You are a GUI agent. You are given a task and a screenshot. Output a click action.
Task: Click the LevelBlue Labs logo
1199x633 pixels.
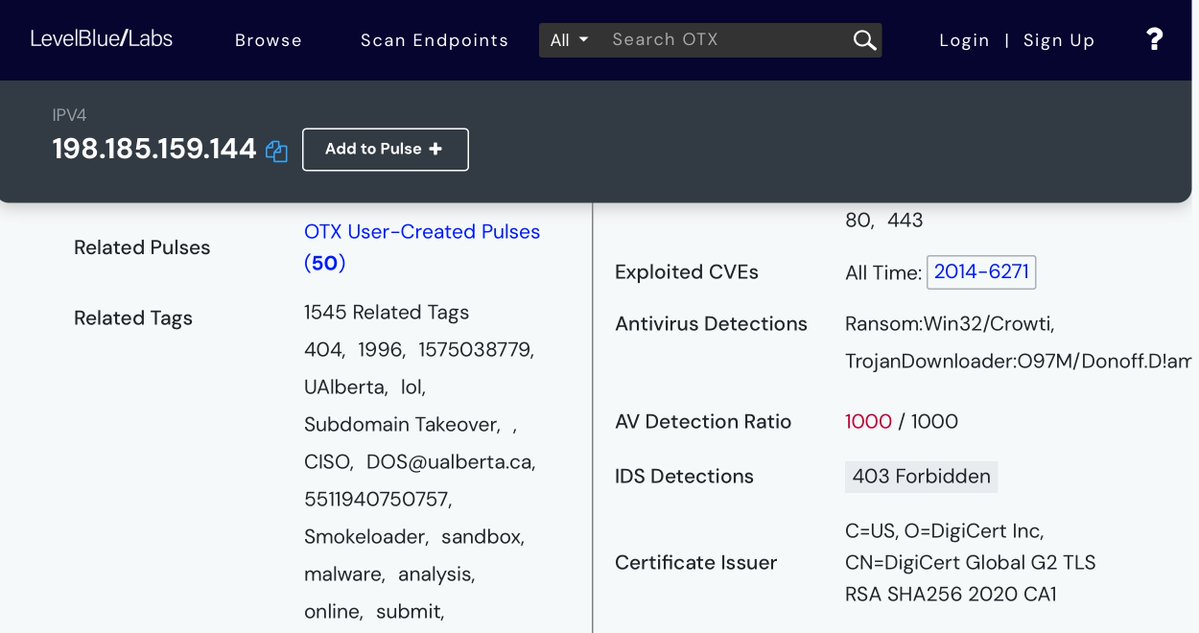[x=101, y=39]
